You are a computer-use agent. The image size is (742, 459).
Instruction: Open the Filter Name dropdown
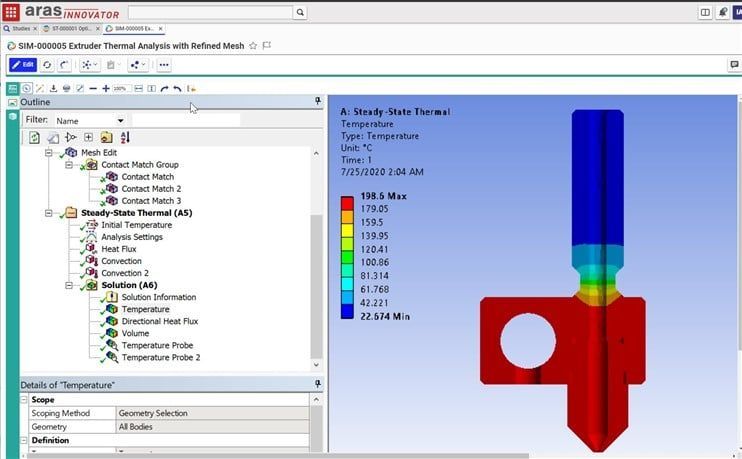tap(120, 121)
